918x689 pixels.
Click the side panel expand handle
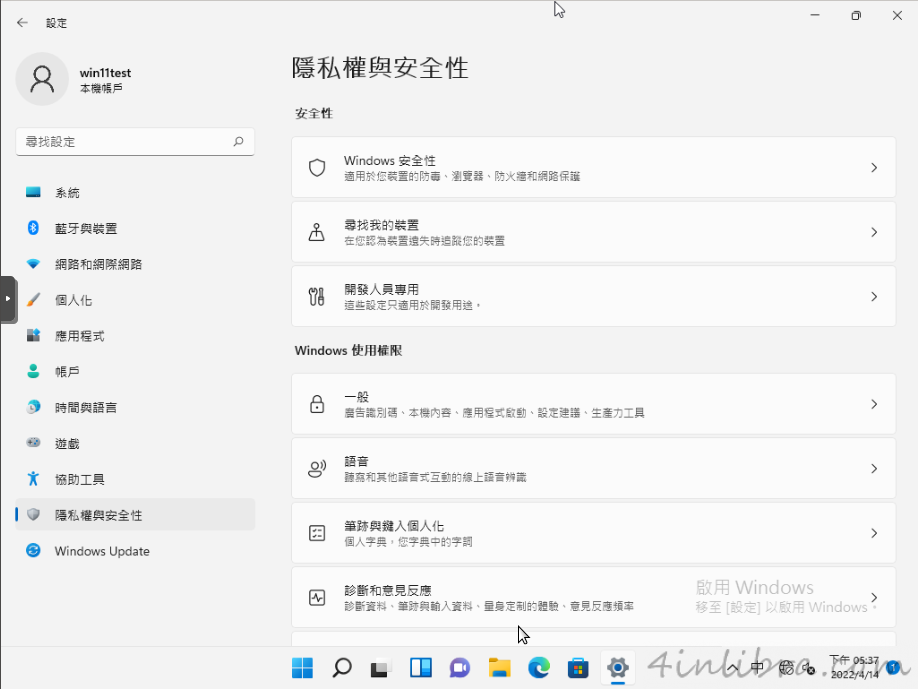pos(8,299)
